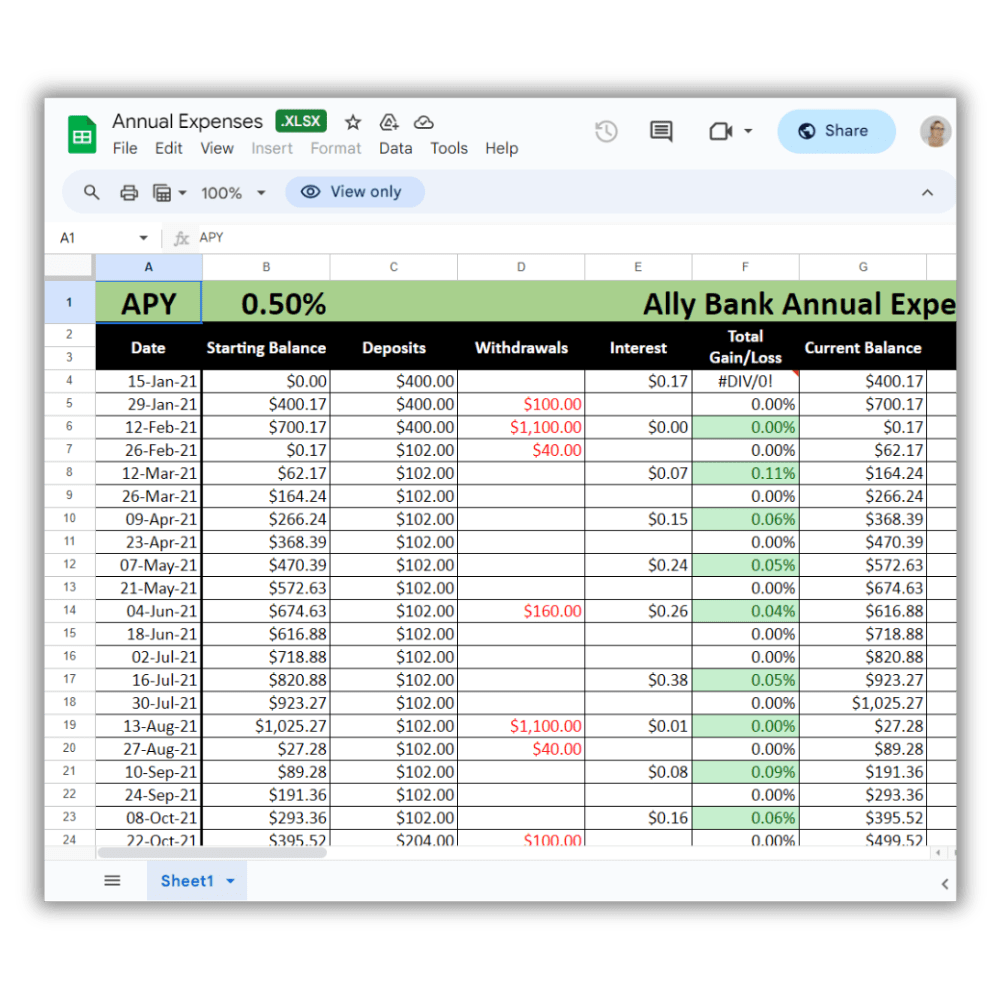
Task: Click the Starting Balance header cell
Action: coord(266,348)
